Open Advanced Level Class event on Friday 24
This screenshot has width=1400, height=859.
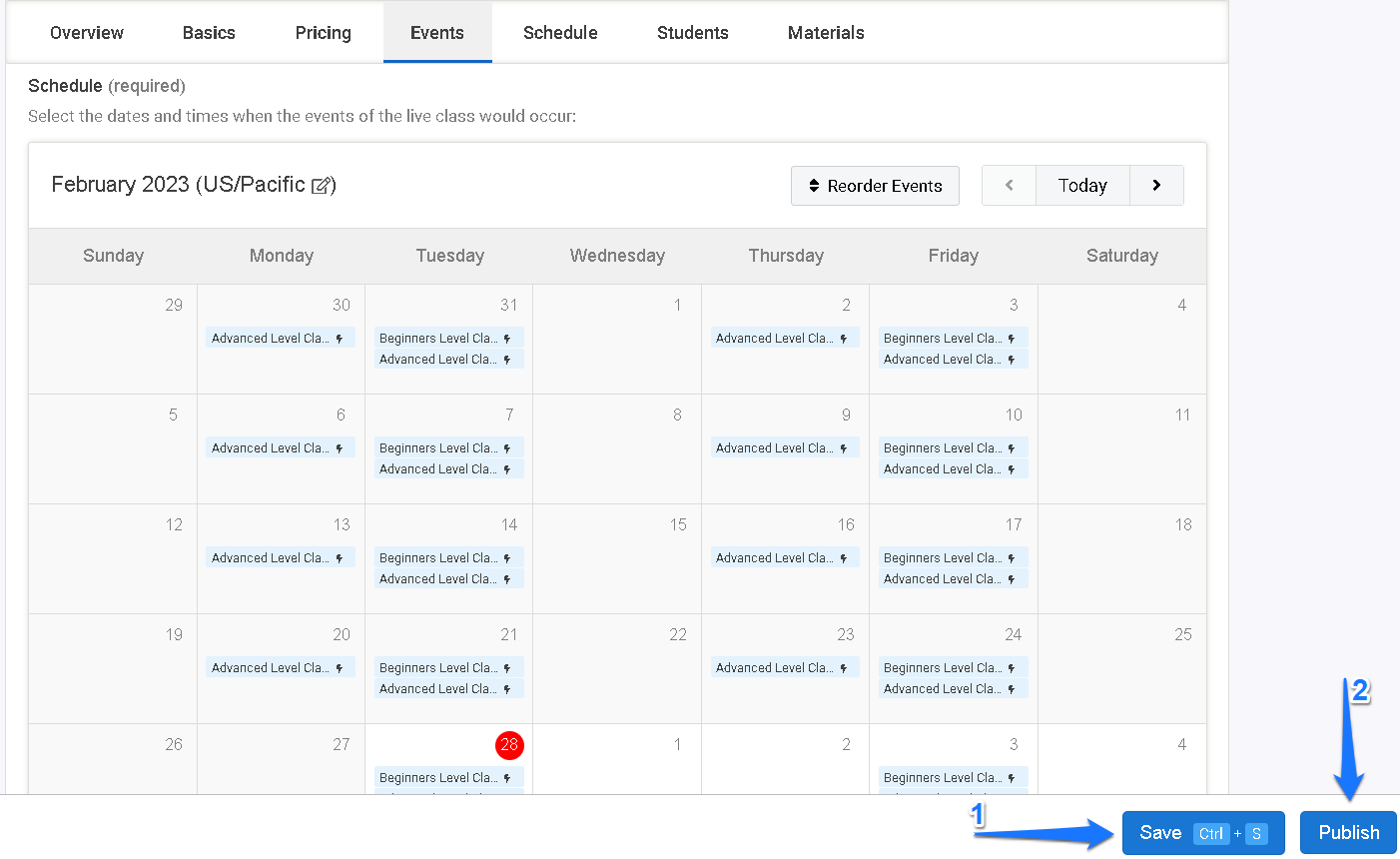click(x=953, y=689)
